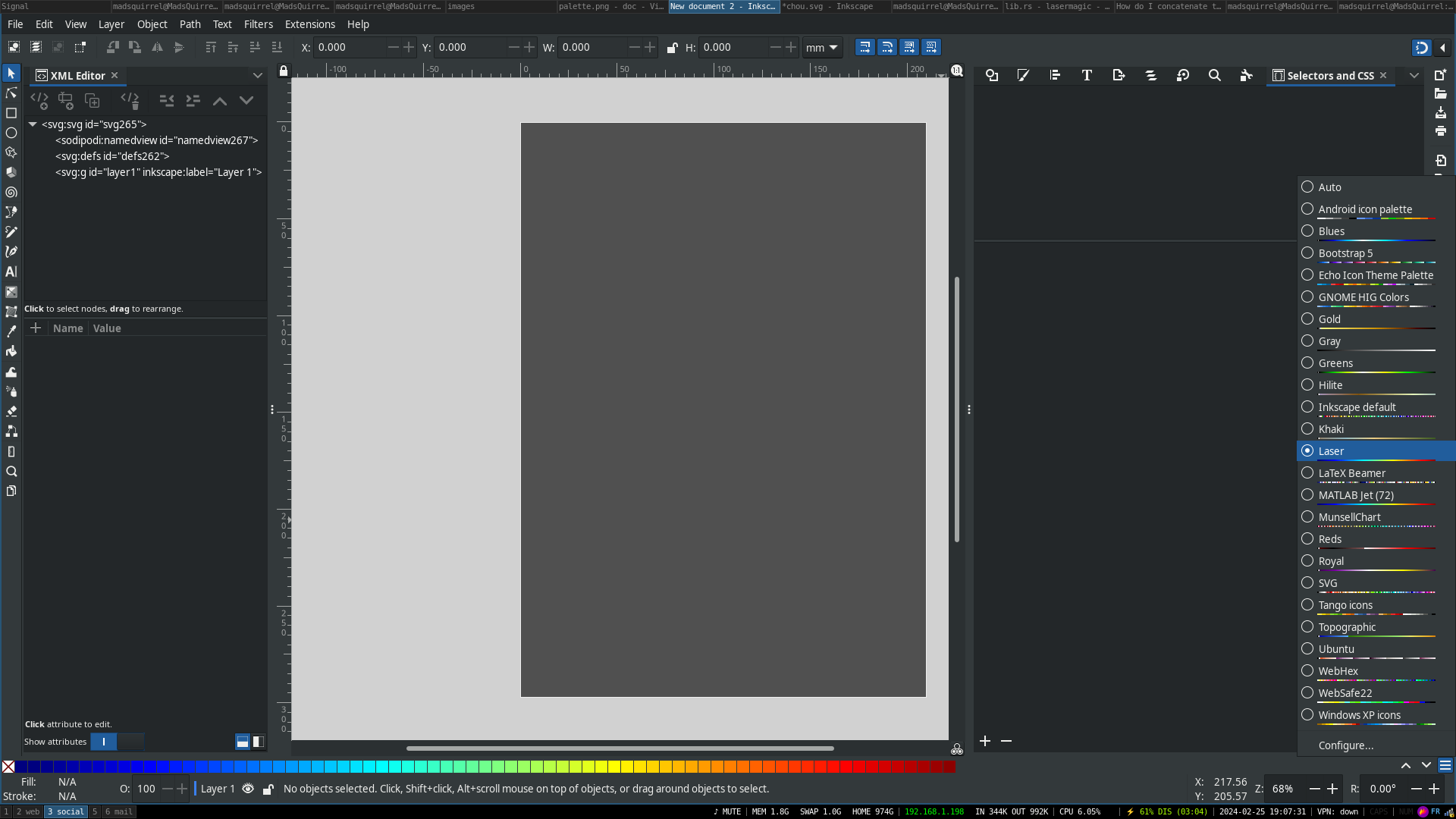Image resolution: width=1456 pixels, height=819 pixels.
Task: Select the Paint bucket tool
Action: click(11, 351)
